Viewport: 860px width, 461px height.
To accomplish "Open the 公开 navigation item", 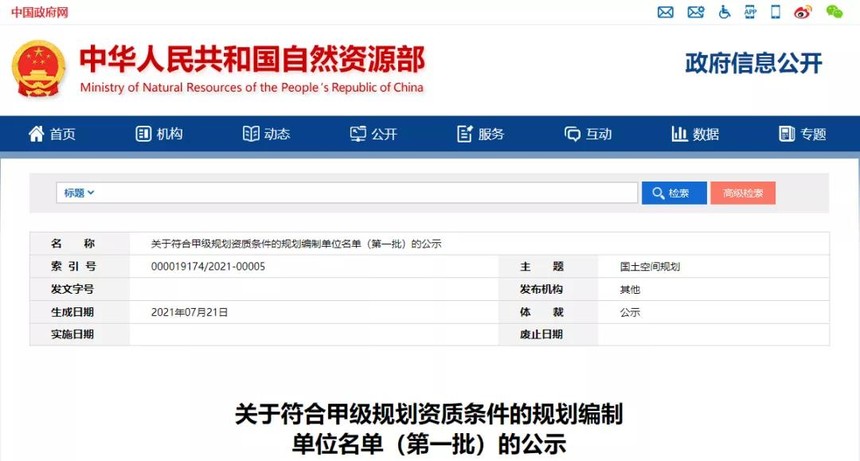I will 374,134.
